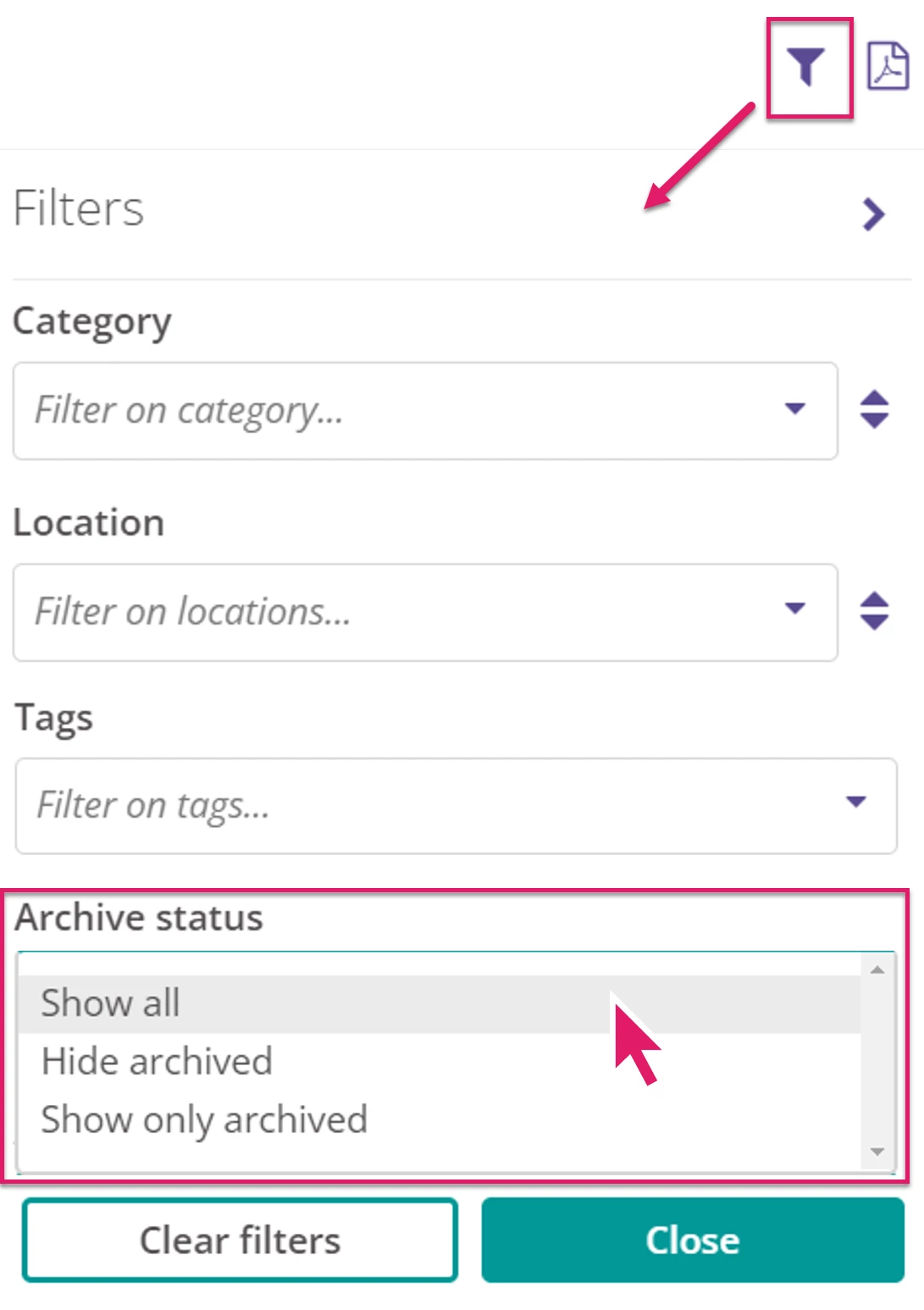Open the Category filter dropdown
This screenshot has height=1310, width=924.
pyautogui.click(x=794, y=410)
